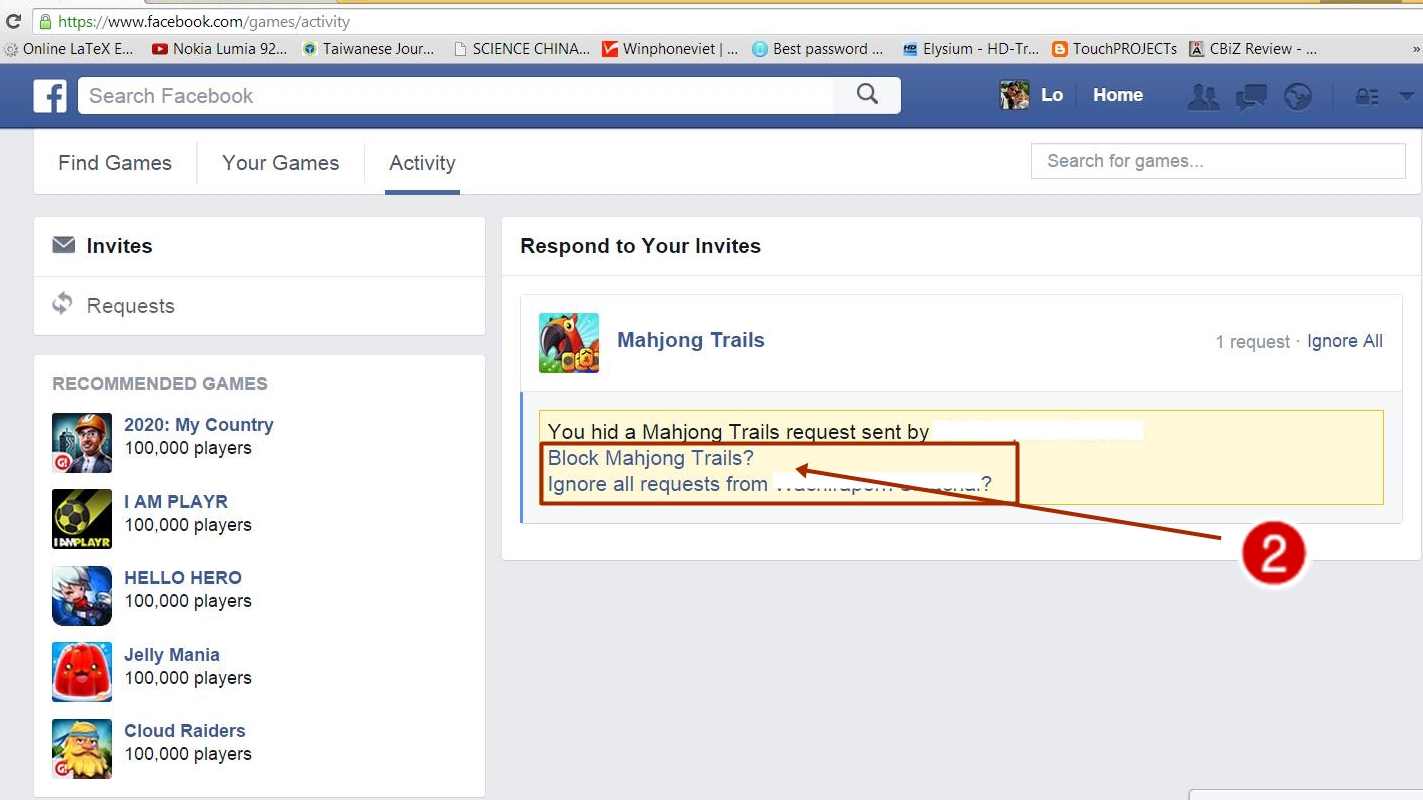The height and width of the screenshot is (800, 1423).
Task: Click the green HTTPS padlock icon
Action: pos(45,21)
